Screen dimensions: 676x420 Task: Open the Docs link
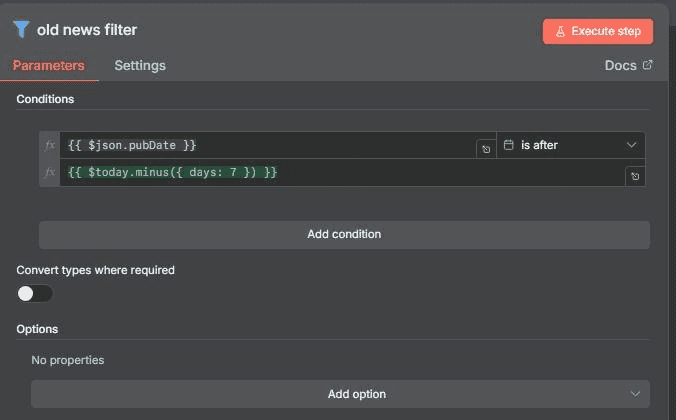tap(620, 65)
